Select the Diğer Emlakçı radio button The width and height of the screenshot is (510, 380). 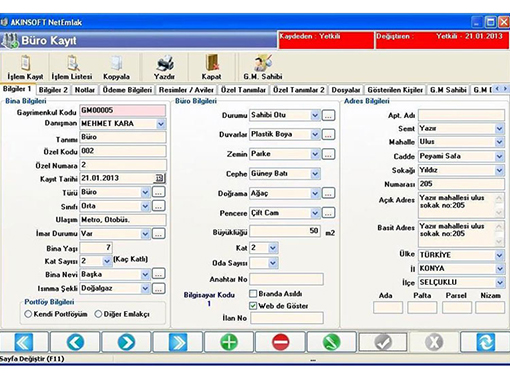pos(98,314)
